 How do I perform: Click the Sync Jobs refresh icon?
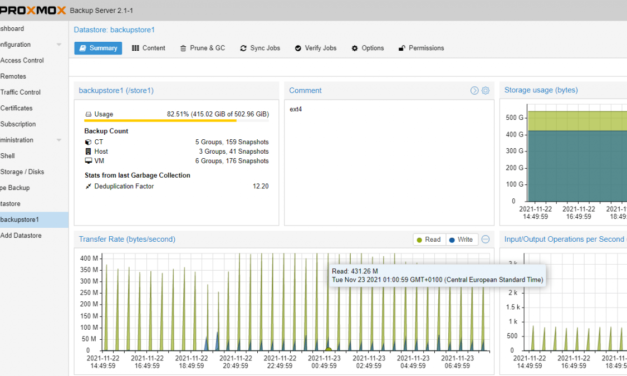pos(243,48)
